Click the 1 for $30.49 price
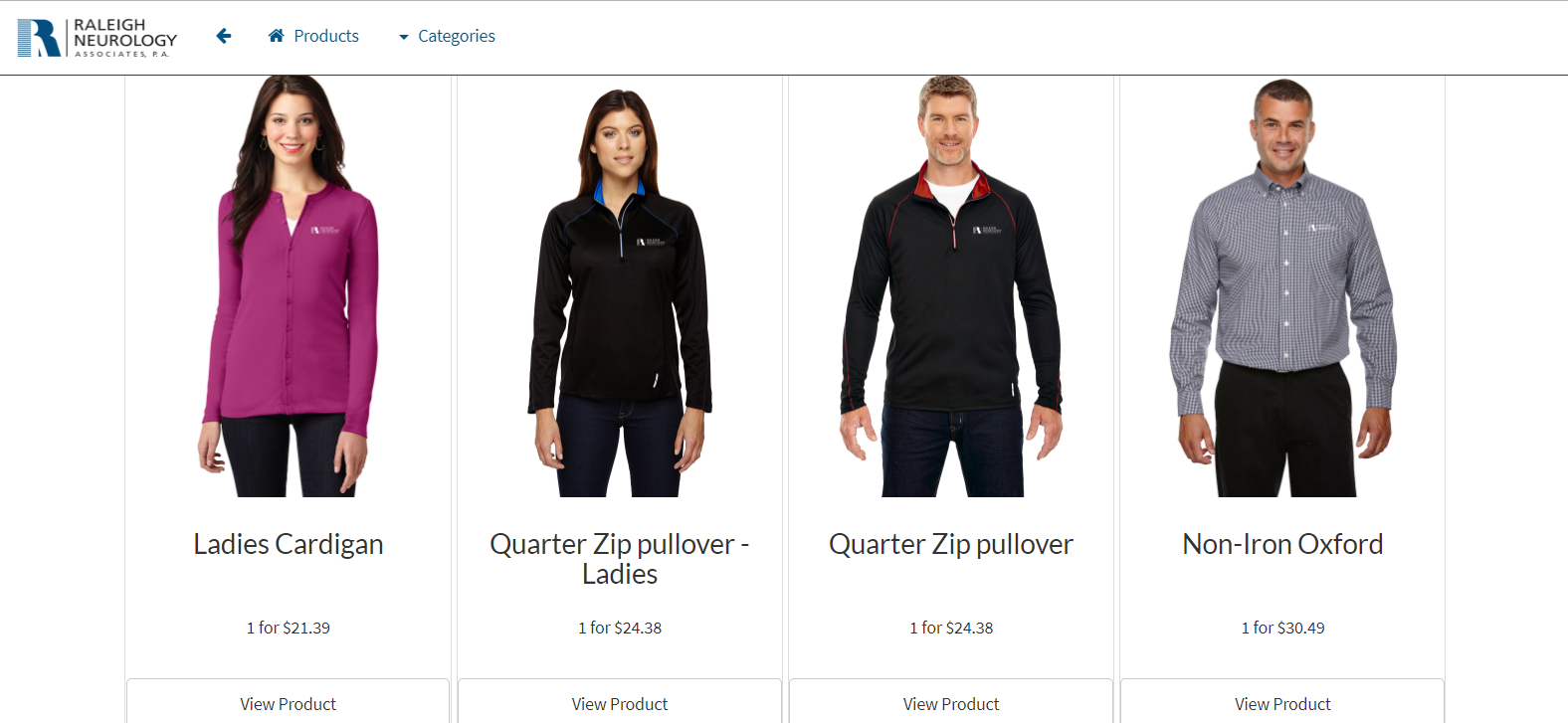 click(x=1282, y=628)
